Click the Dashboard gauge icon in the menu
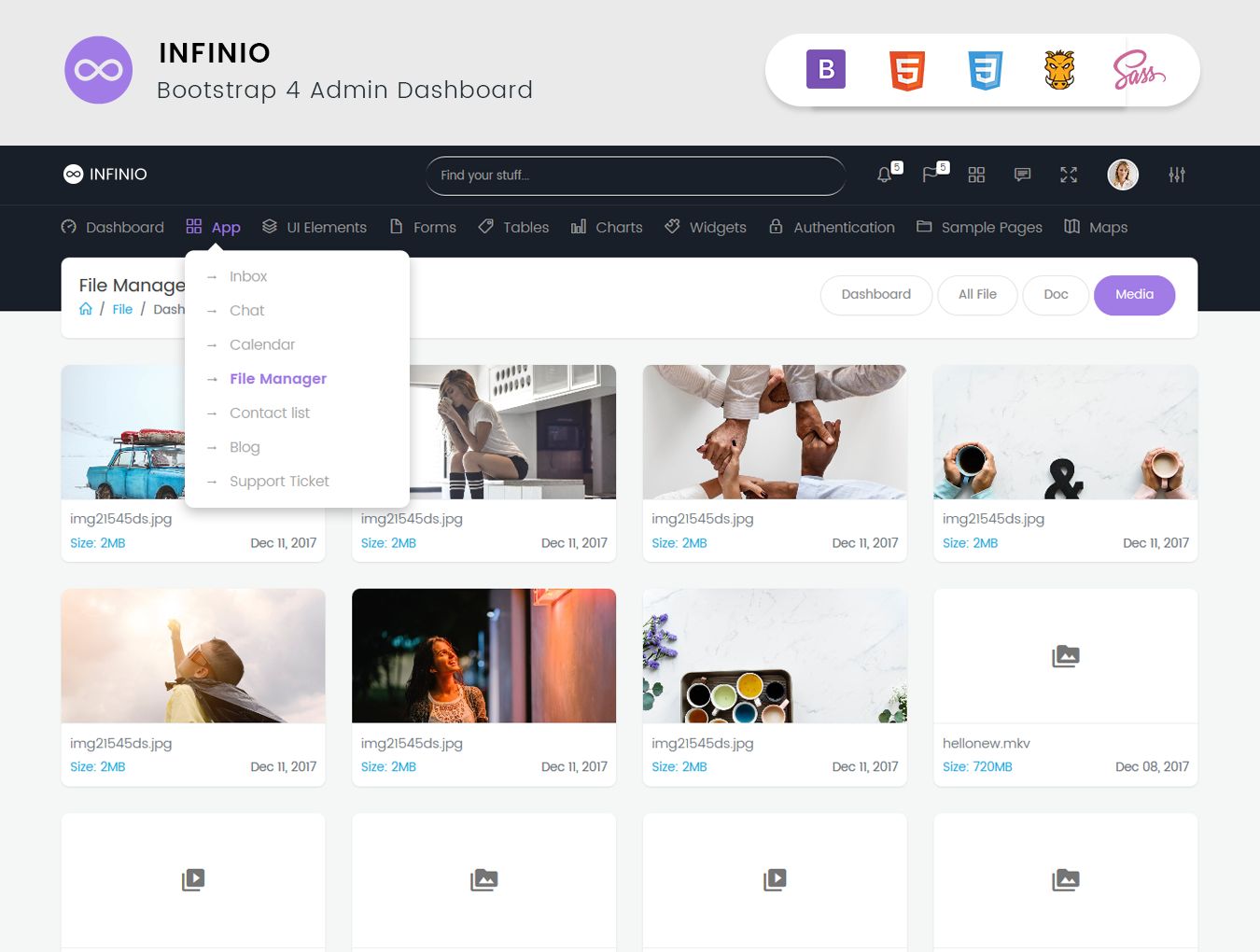Viewport: 1260px width, 952px height. click(x=68, y=227)
